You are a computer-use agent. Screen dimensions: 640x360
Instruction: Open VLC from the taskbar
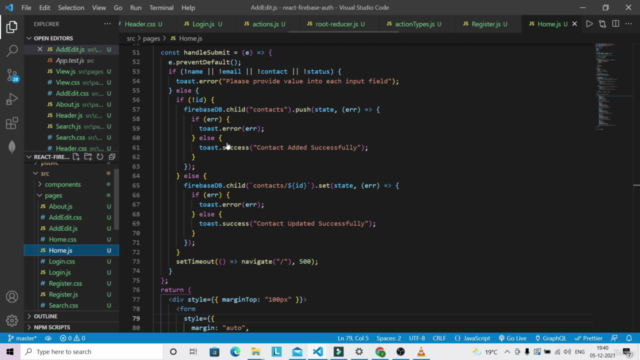click(x=421, y=351)
